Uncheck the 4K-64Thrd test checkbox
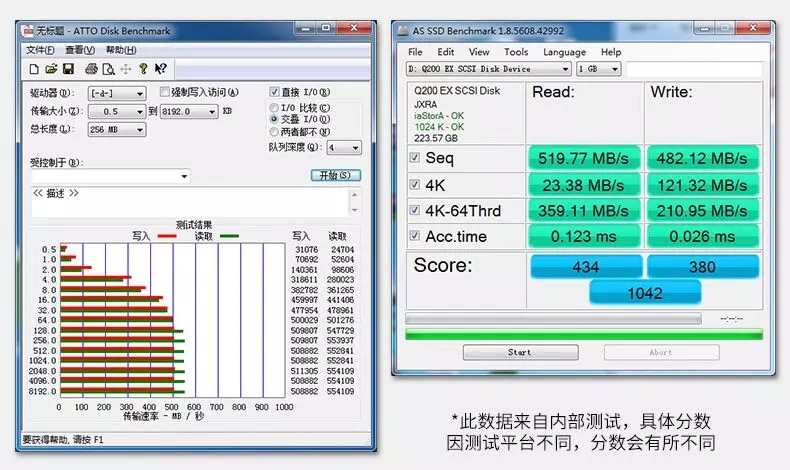The height and width of the screenshot is (470, 790). [x=415, y=210]
